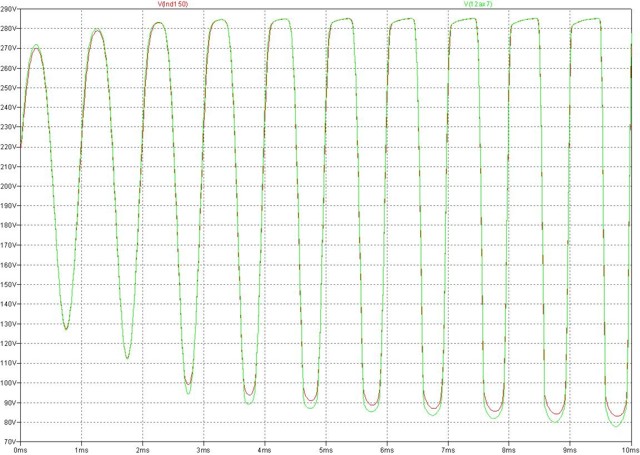This screenshot has width=640, height=455.
Task: Select the 8ms tick on the time axis
Action: click(x=508, y=449)
